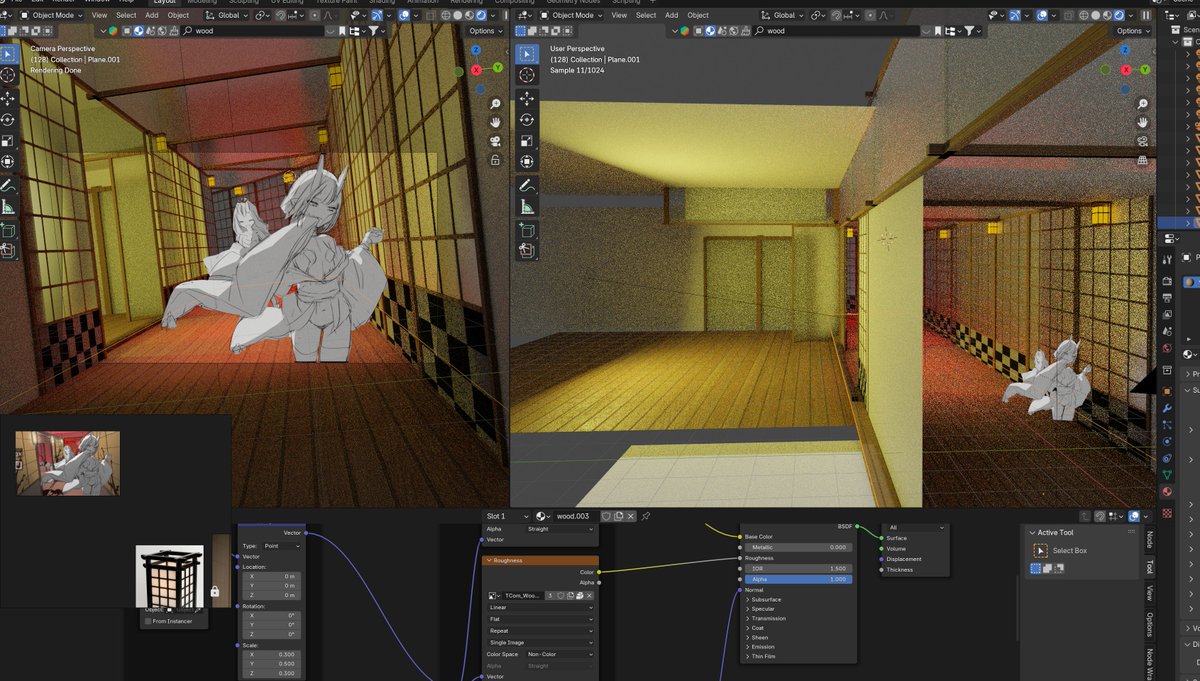
Task: Toggle X-ray in right viewport header
Action: [x=1069, y=15]
